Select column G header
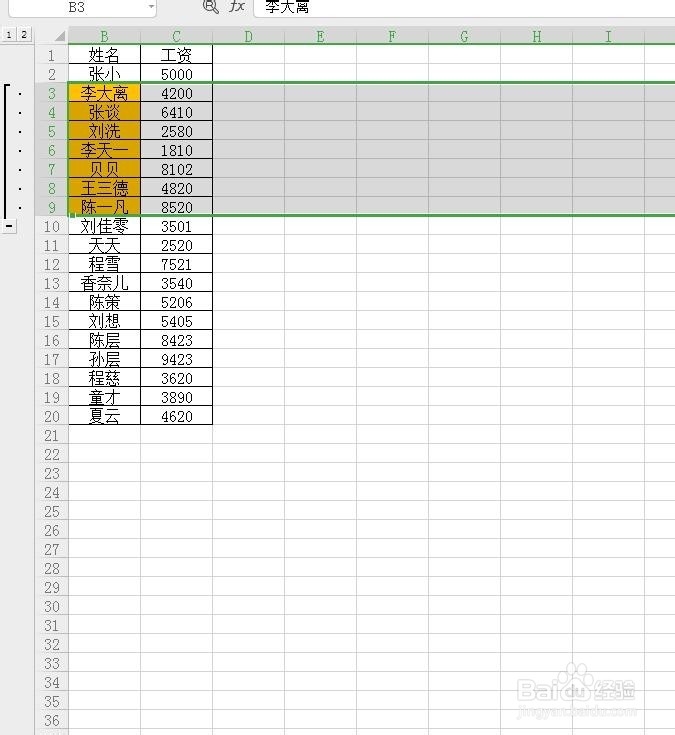This screenshot has width=675, height=735. pyautogui.click(x=464, y=36)
